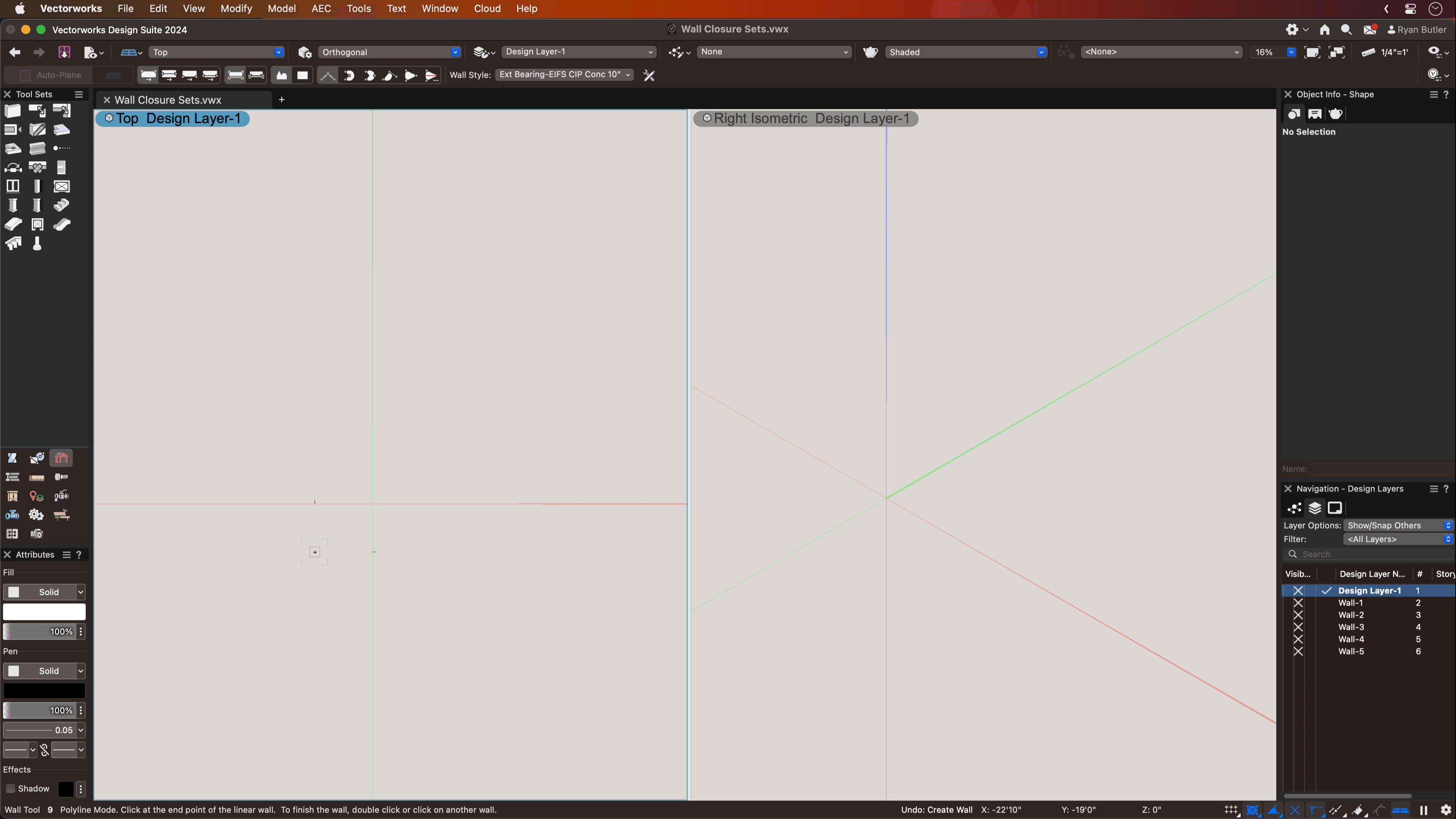The height and width of the screenshot is (819, 1456).
Task: Open smart cursor settings gear in status bar
Action: coord(1446,810)
